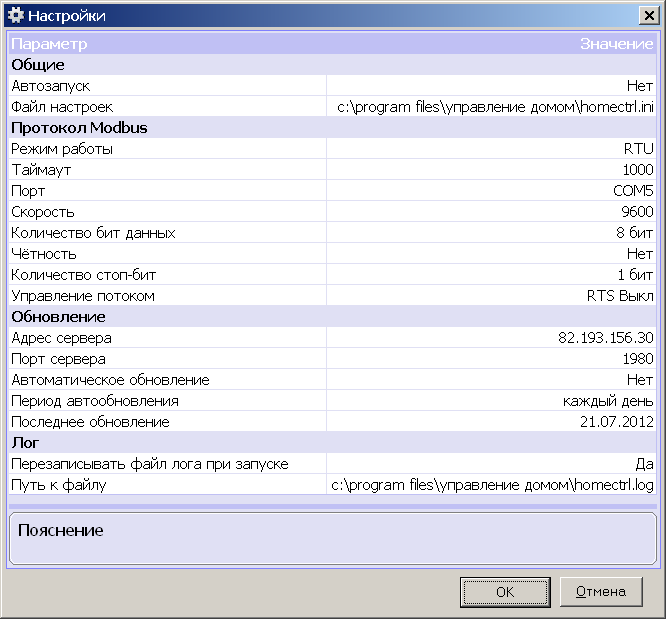Image resolution: width=666 pixels, height=619 pixels.
Task: Click the Параметр column header
Action: (x=49, y=44)
